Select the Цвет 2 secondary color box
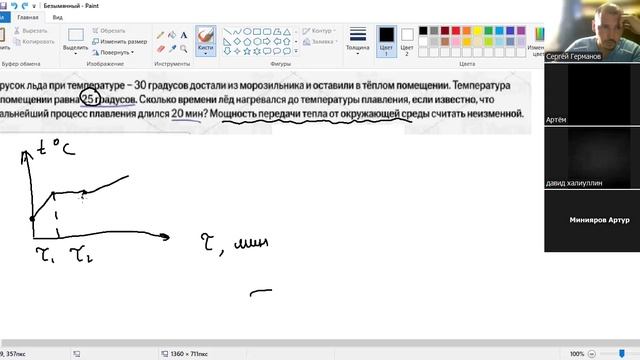The width and height of the screenshot is (640, 360). click(407, 41)
